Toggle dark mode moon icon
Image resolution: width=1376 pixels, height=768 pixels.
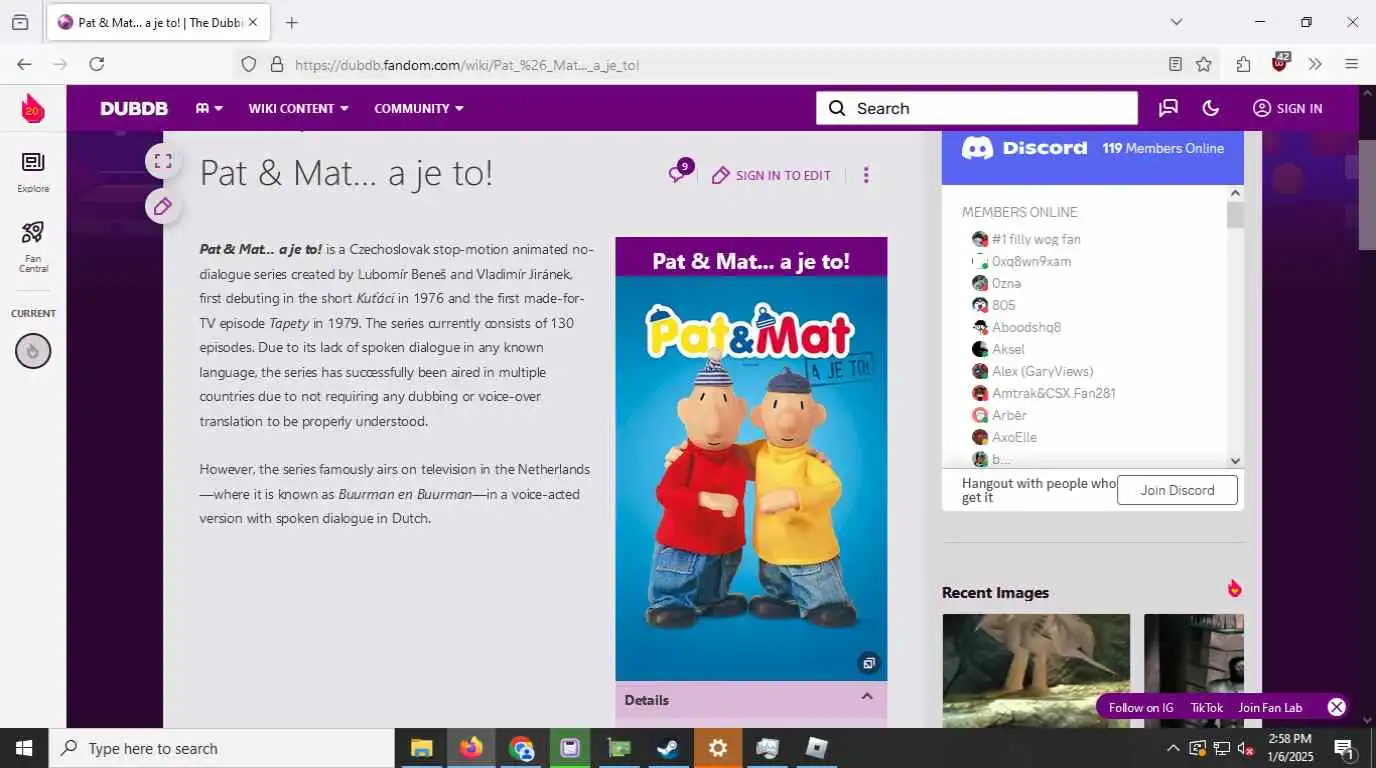tap(1211, 108)
